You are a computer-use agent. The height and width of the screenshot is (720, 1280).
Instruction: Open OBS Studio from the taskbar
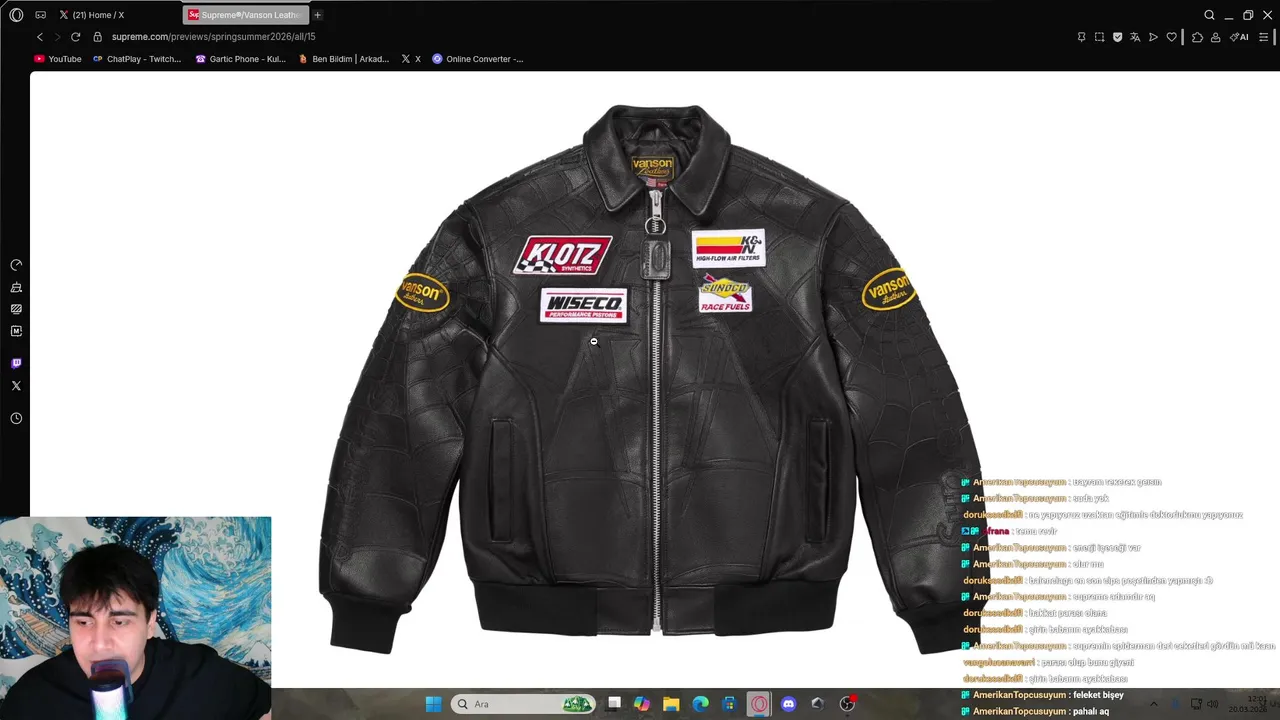tap(847, 704)
